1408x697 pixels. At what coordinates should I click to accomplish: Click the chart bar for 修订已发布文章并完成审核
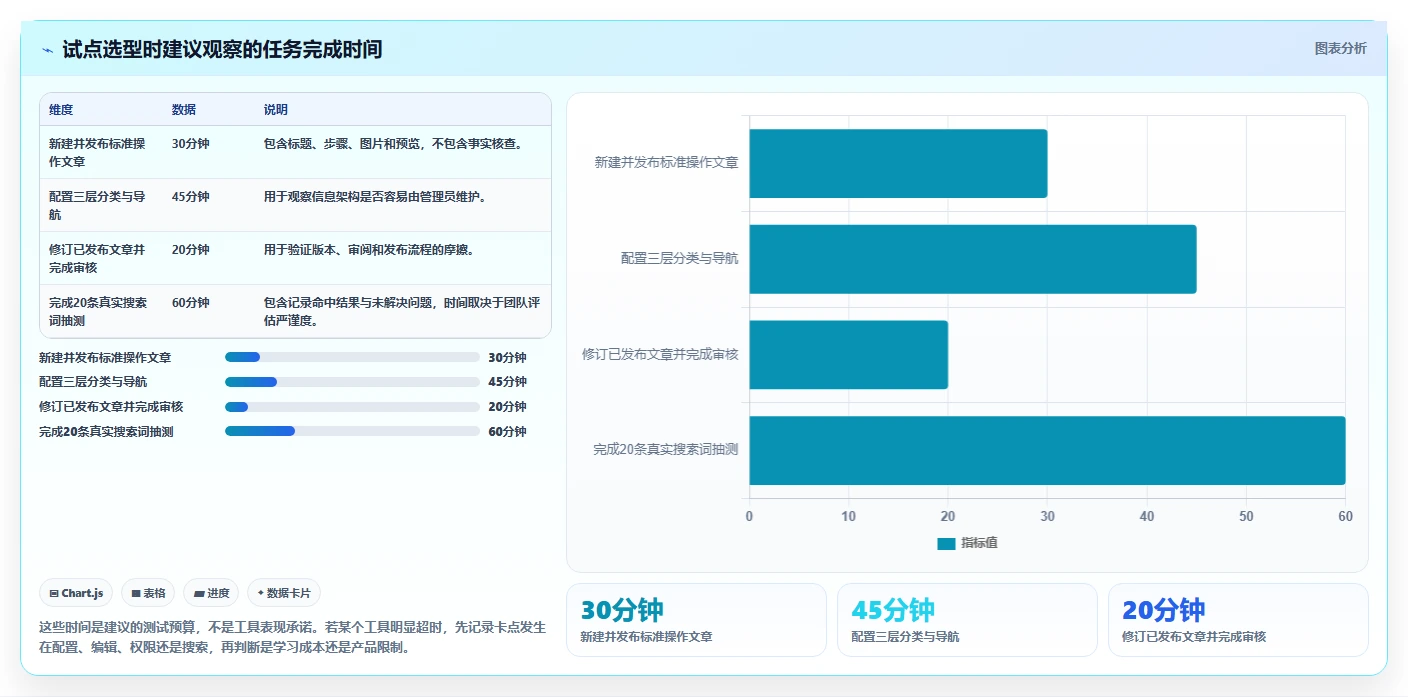pos(849,355)
